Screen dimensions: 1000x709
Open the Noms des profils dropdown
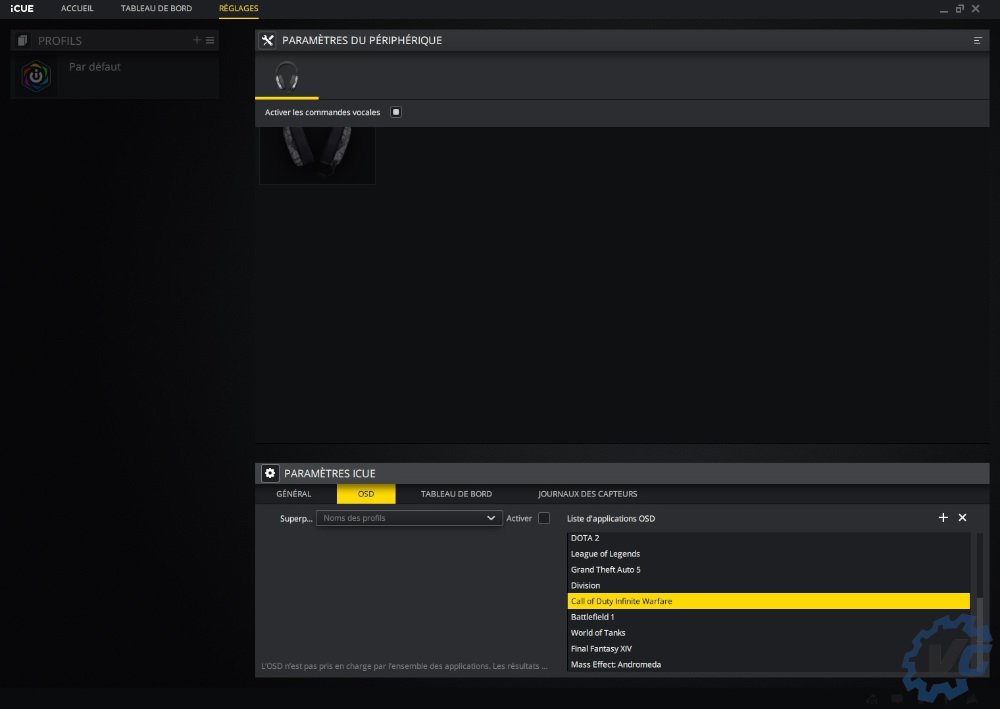click(409, 518)
